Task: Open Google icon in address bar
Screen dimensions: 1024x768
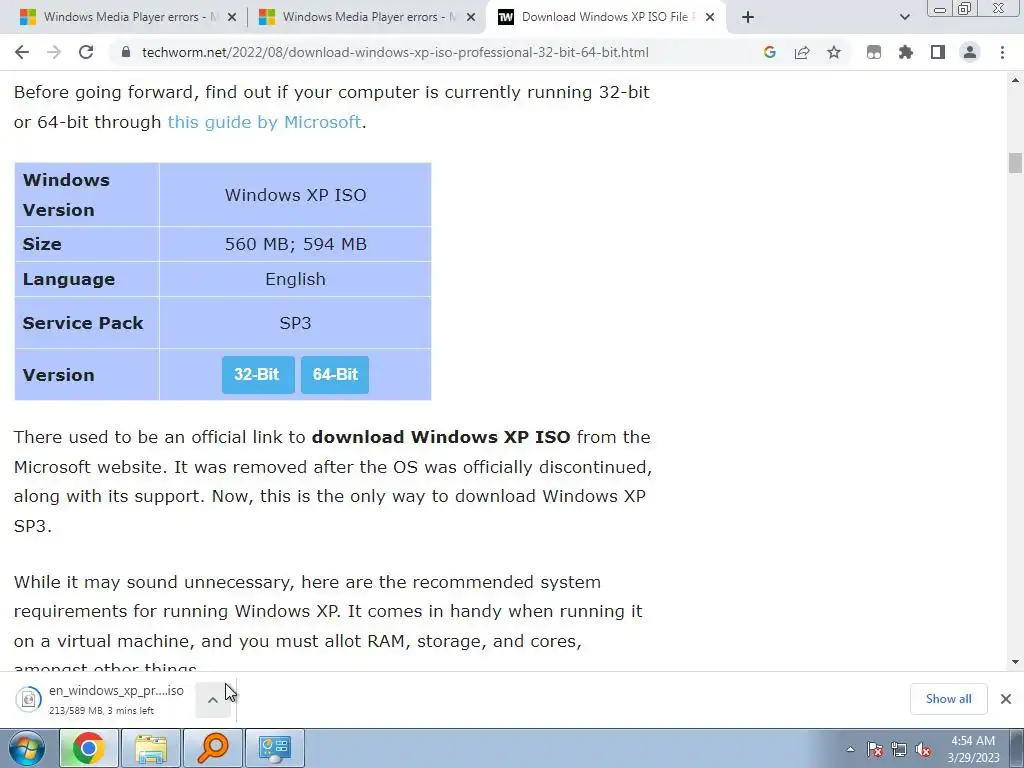Action: pos(769,52)
